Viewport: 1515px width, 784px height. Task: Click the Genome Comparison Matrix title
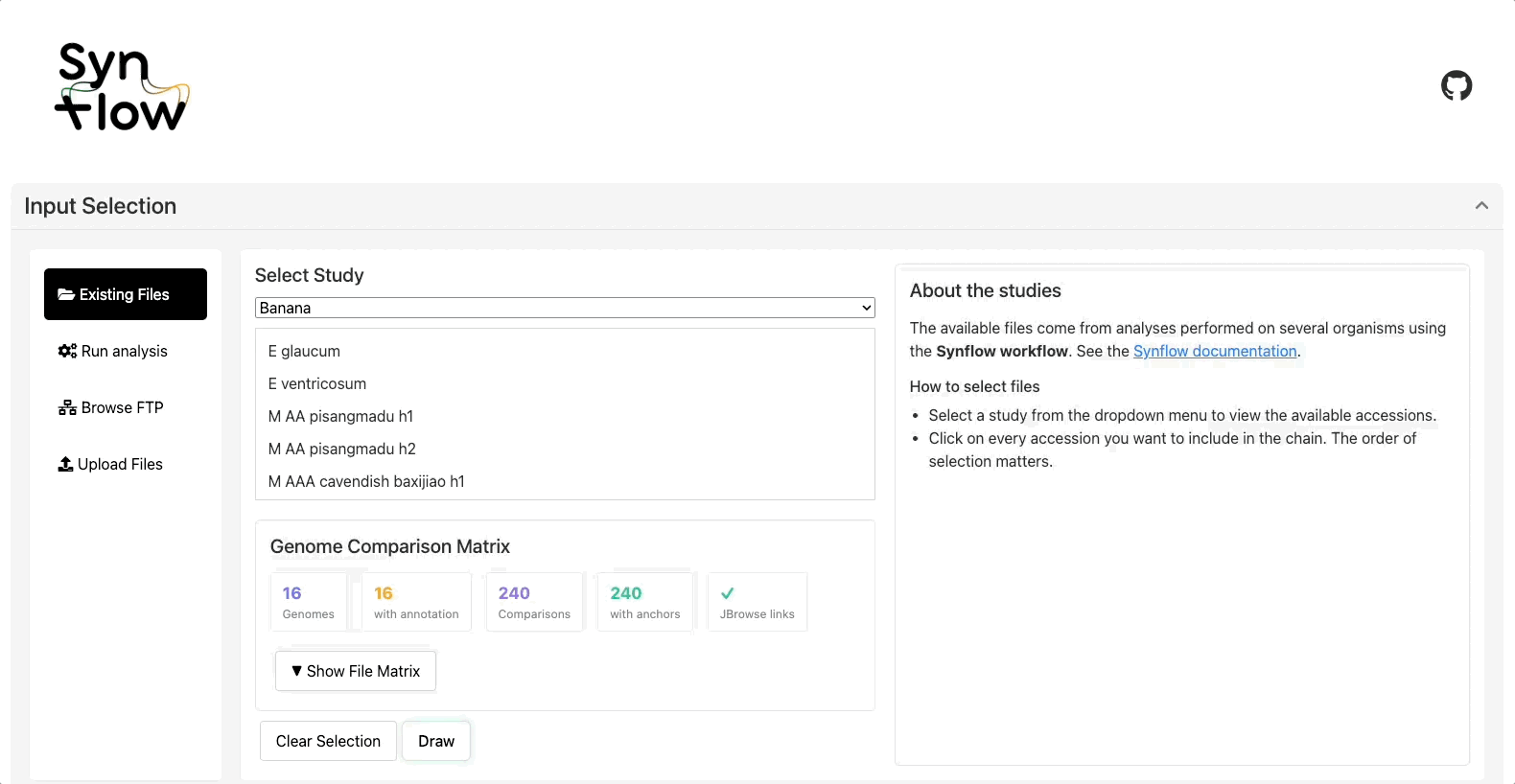390,546
